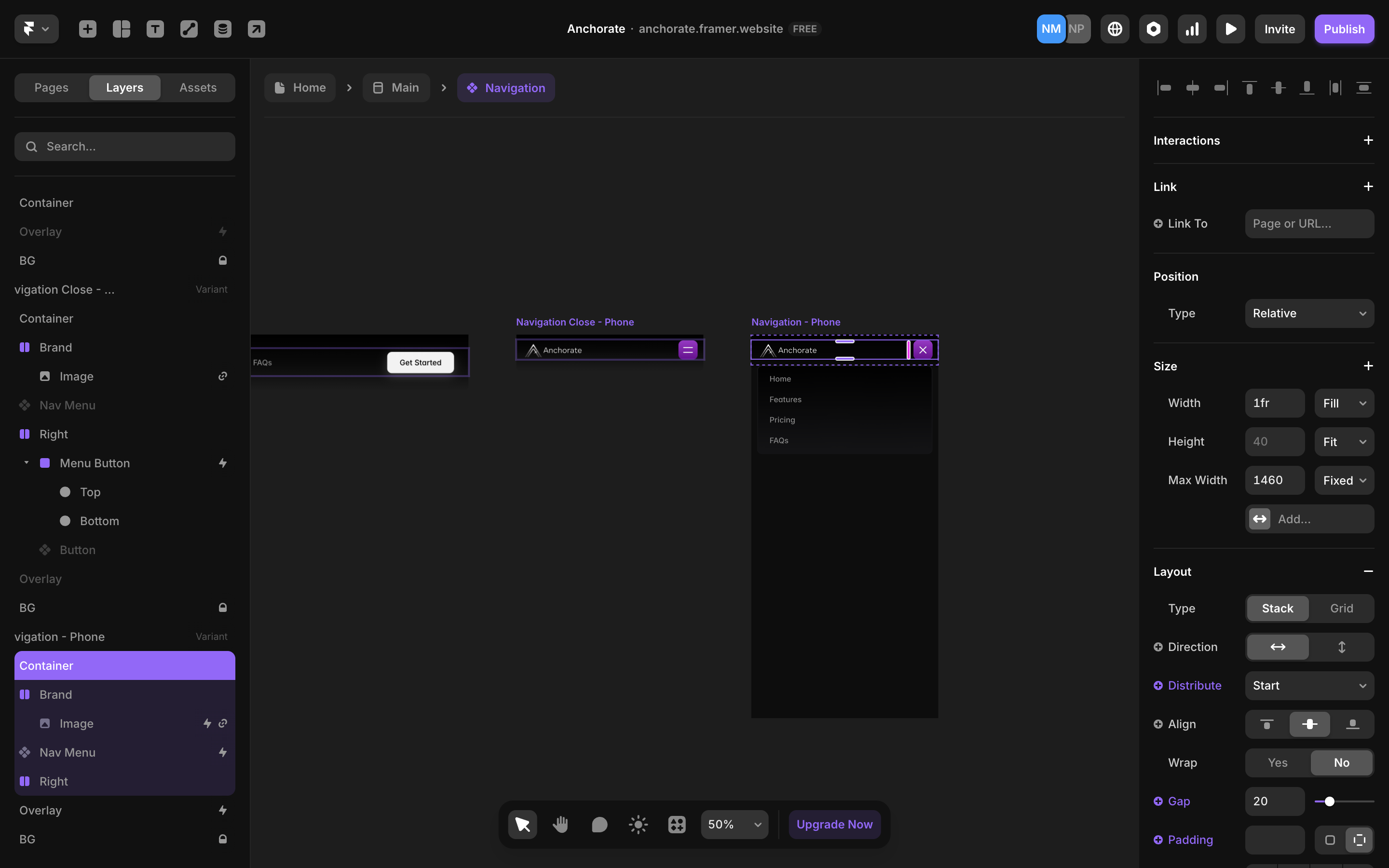Select the Text tool icon
Screen dimensions: 1389x868
(155, 29)
